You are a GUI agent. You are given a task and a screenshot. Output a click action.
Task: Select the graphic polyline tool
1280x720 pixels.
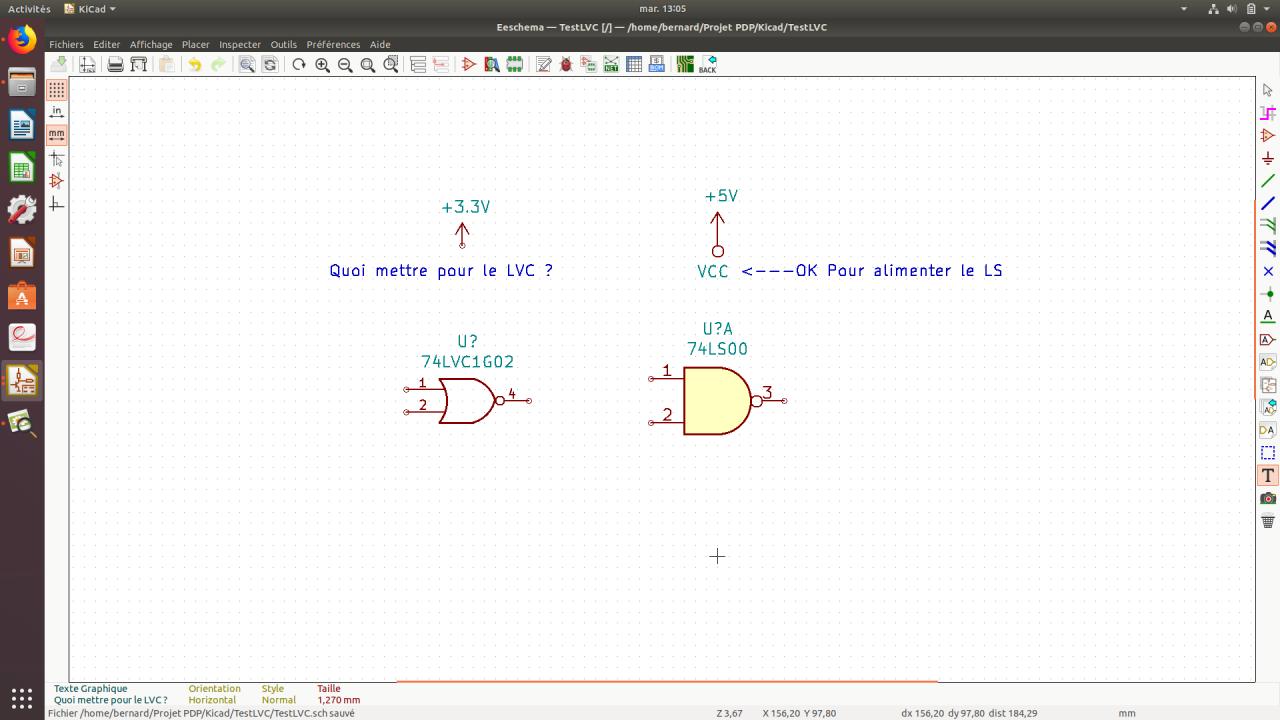click(1268, 453)
